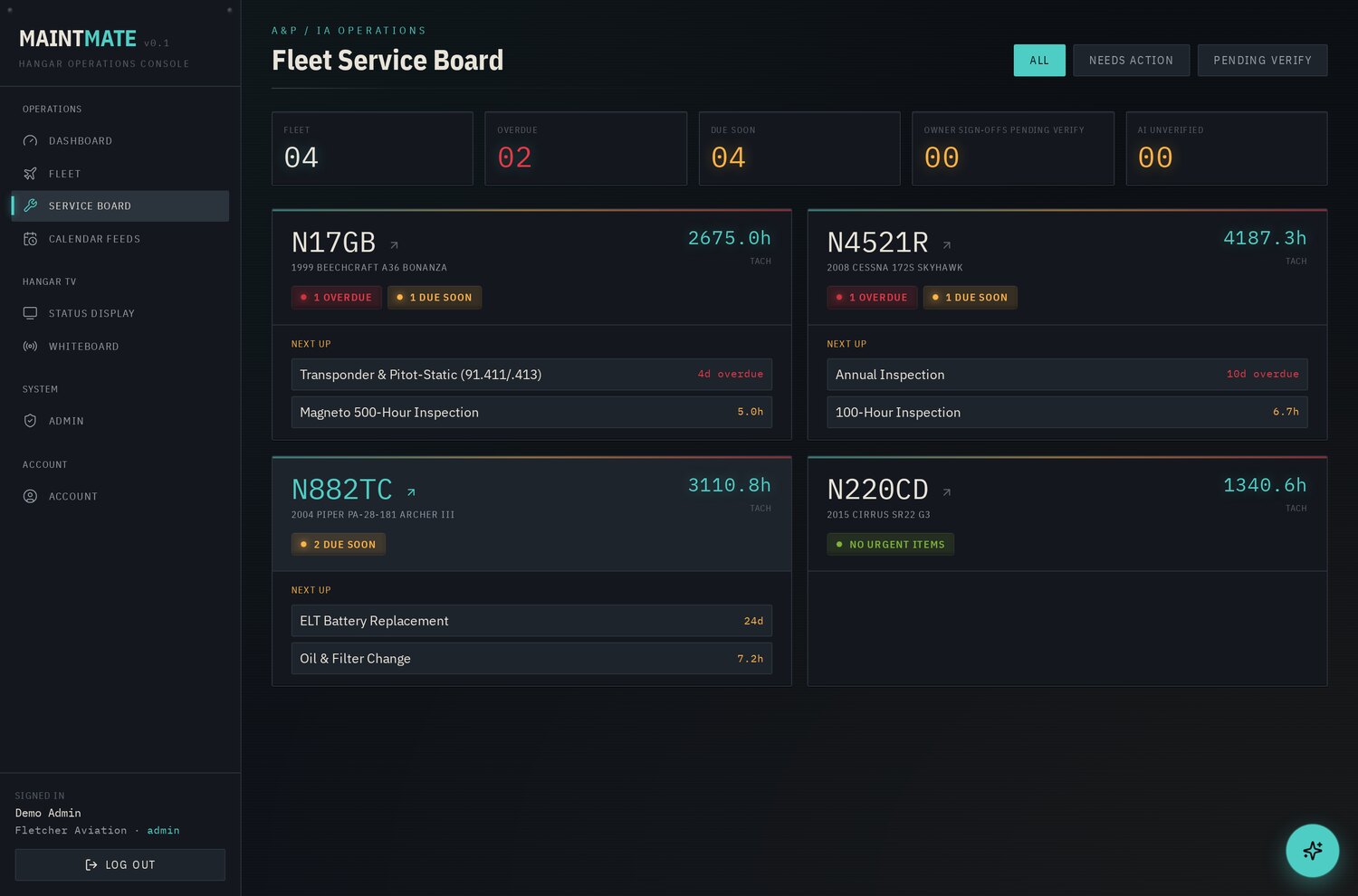Show All aircraft filter
This screenshot has height=896, width=1358.
tap(1039, 60)
